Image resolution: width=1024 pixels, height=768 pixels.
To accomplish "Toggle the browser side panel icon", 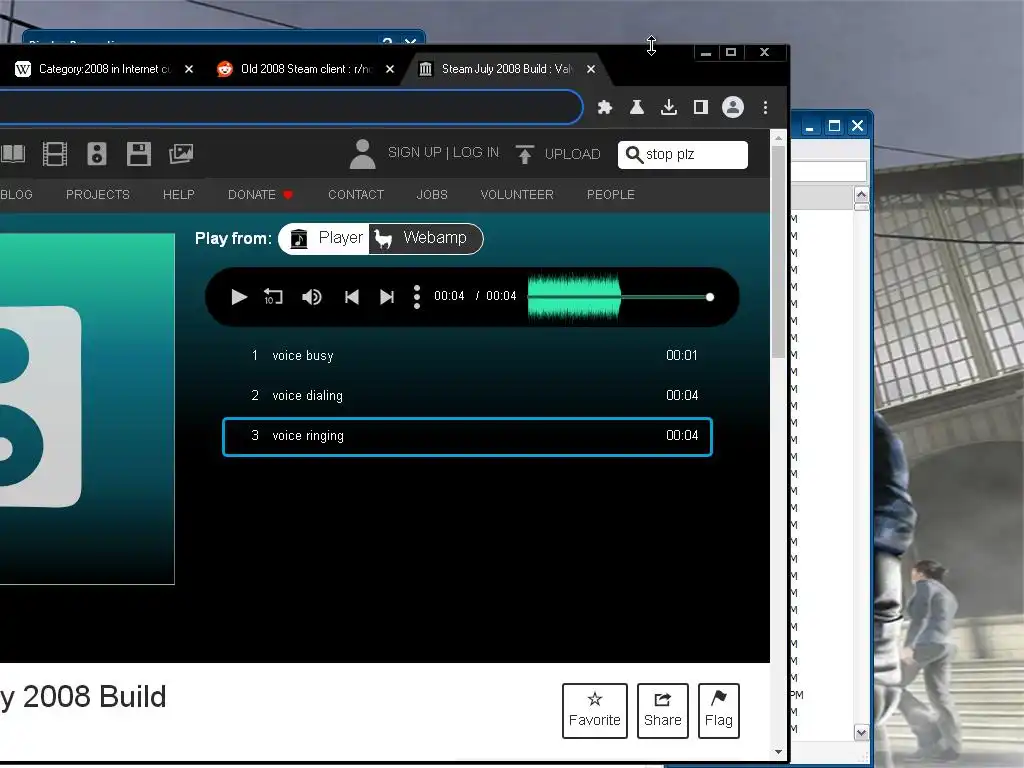I will pyautogui.click(x=701, y=107).
